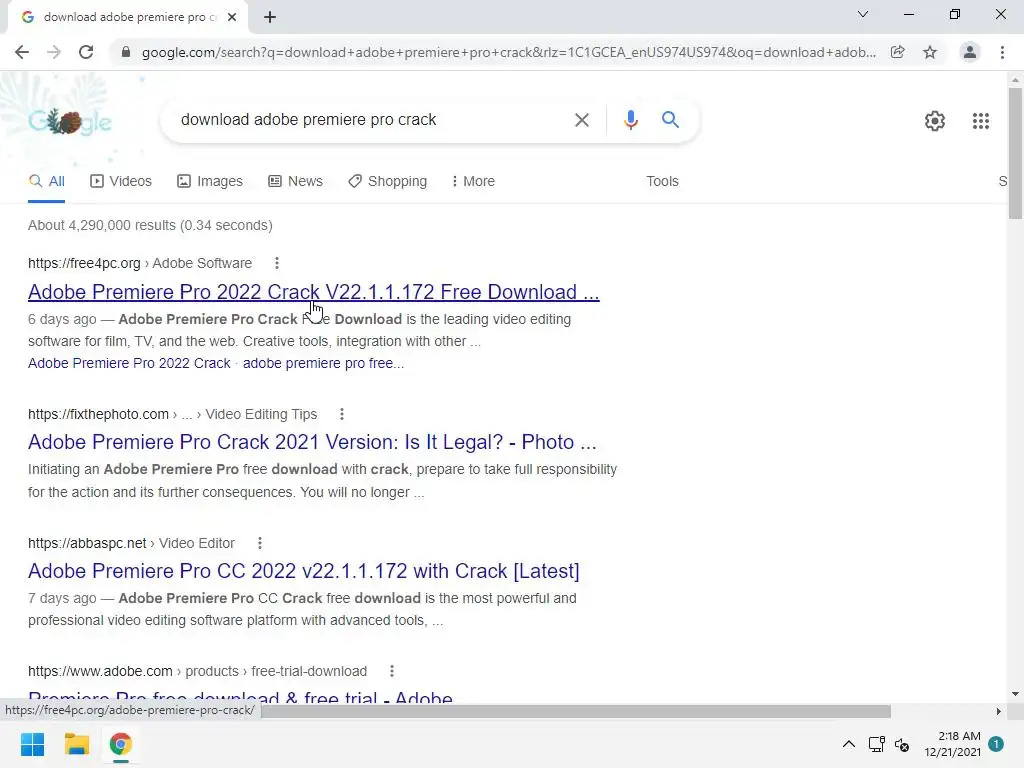Open search Tools filters
The image size is (1024, 768).
662,182
